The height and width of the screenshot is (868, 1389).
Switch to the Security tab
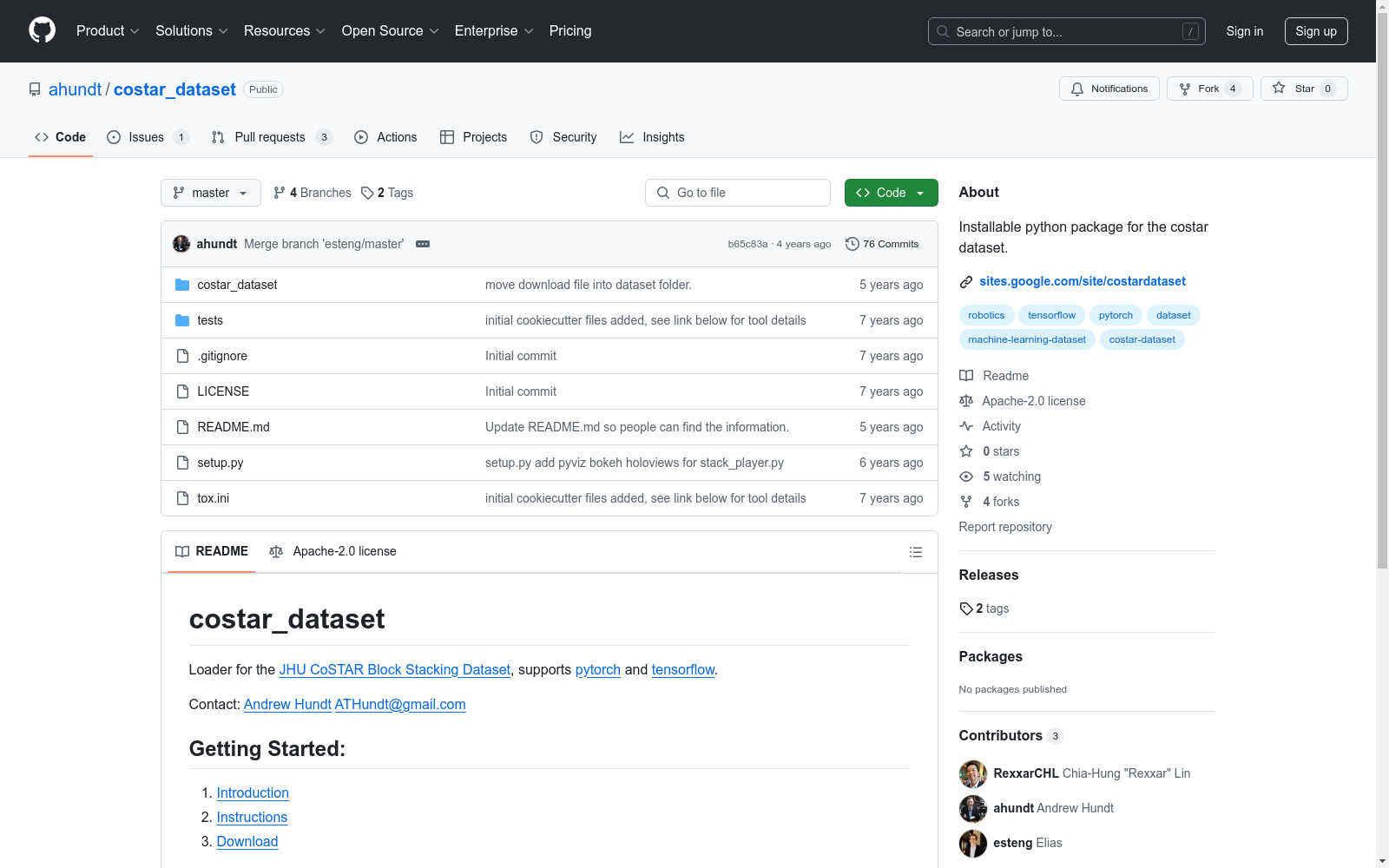click(563, 137)
